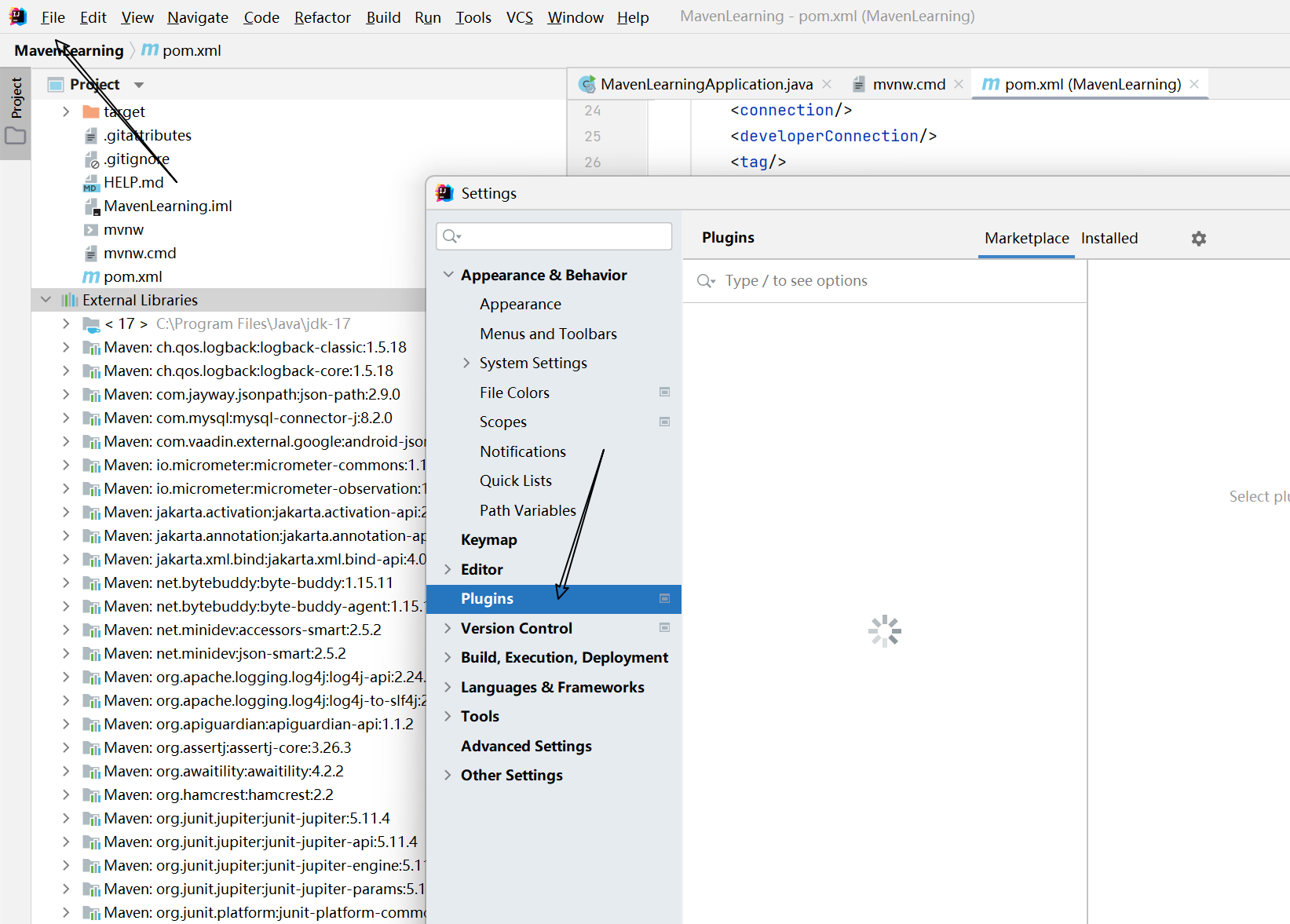Close the MavenLearningApplication.java tab
Image resolution: width=1290 pixels, height=924 pixels.
pos(827,84)
